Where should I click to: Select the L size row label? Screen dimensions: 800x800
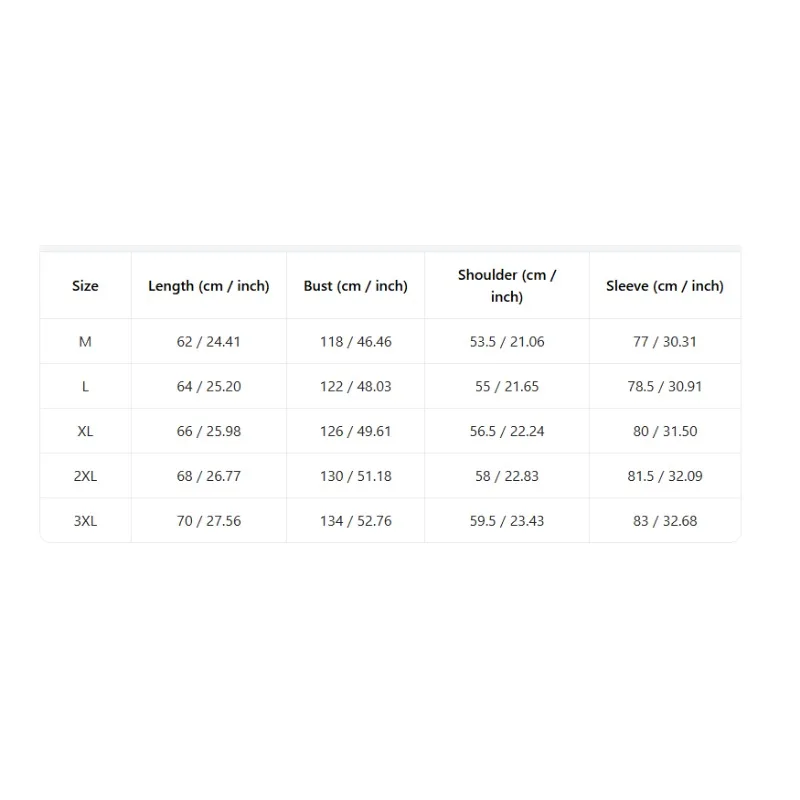[x=85, y=387]
